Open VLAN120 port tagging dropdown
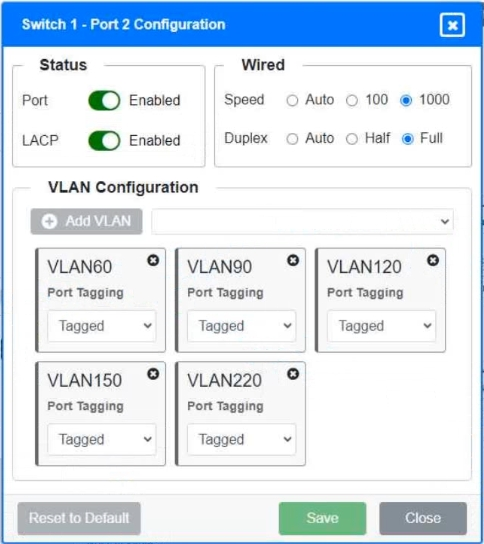Viewport: 484px width, 544px height. [381, 326]
